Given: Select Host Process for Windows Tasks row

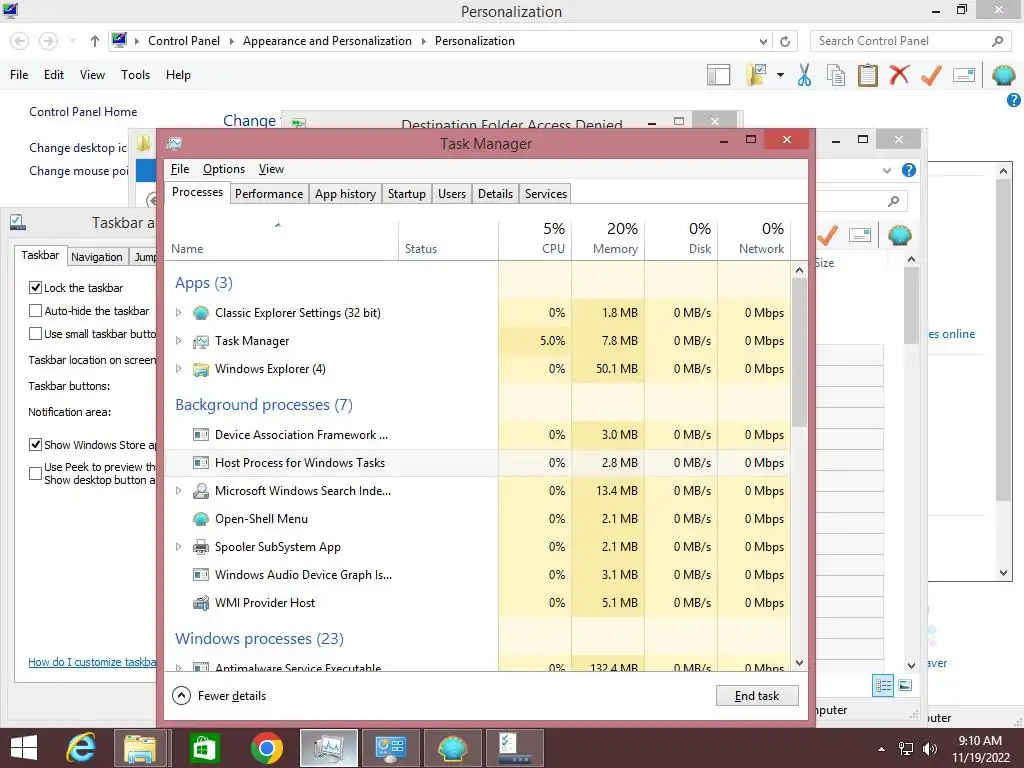Looking at the screenshot, I should [x=478, y=462].
